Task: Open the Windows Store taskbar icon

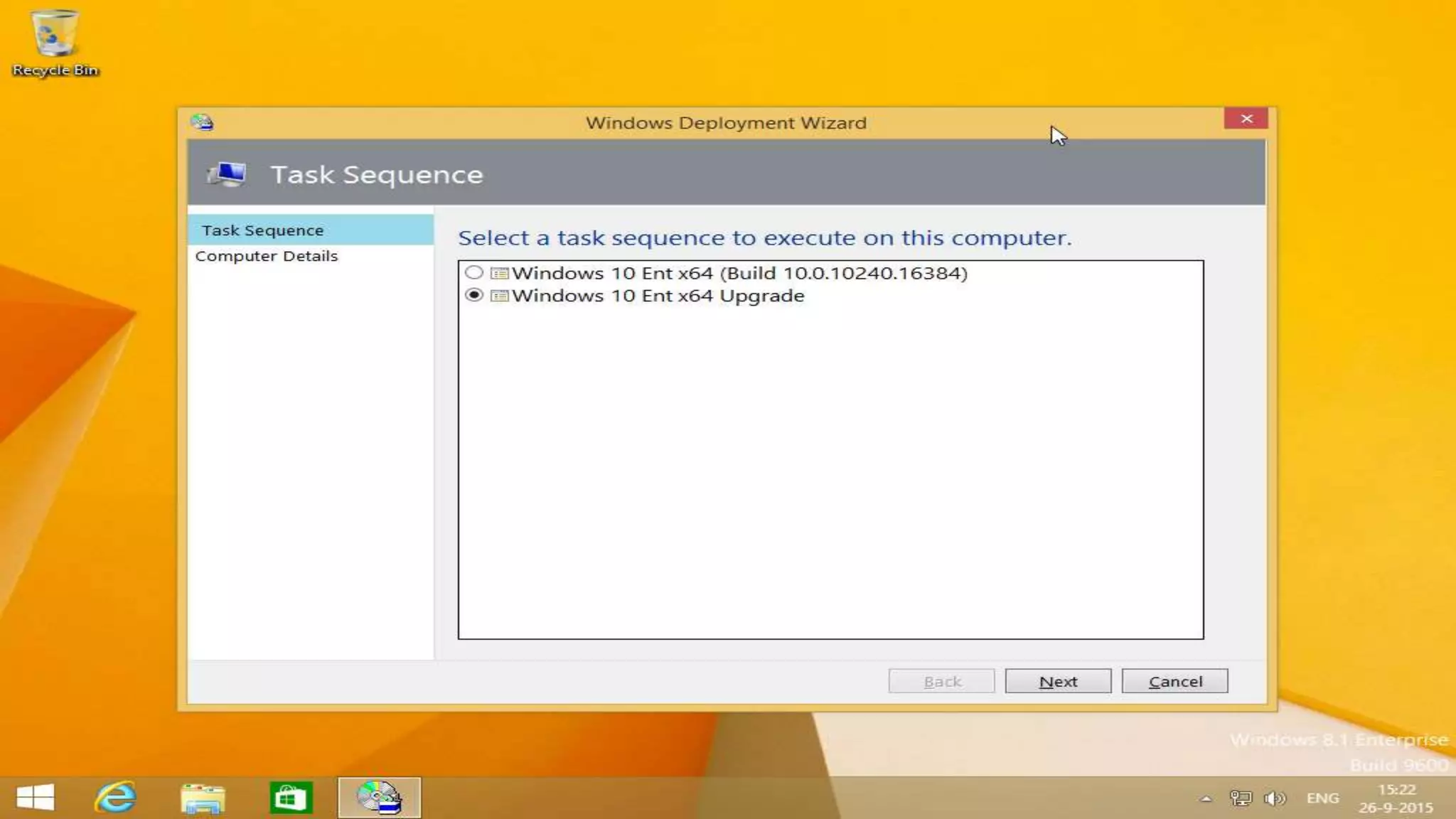Action: 291,798
